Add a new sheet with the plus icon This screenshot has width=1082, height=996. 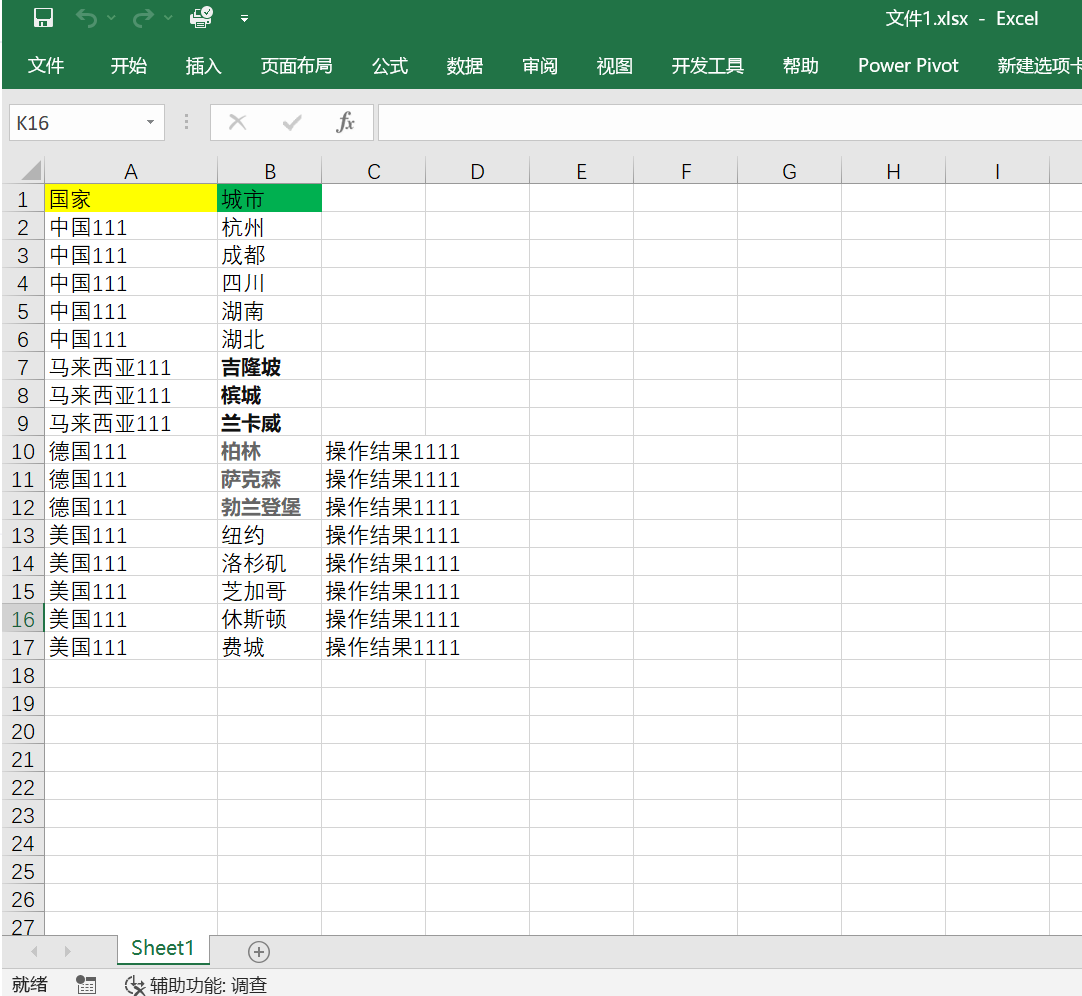tap(259, 951)
